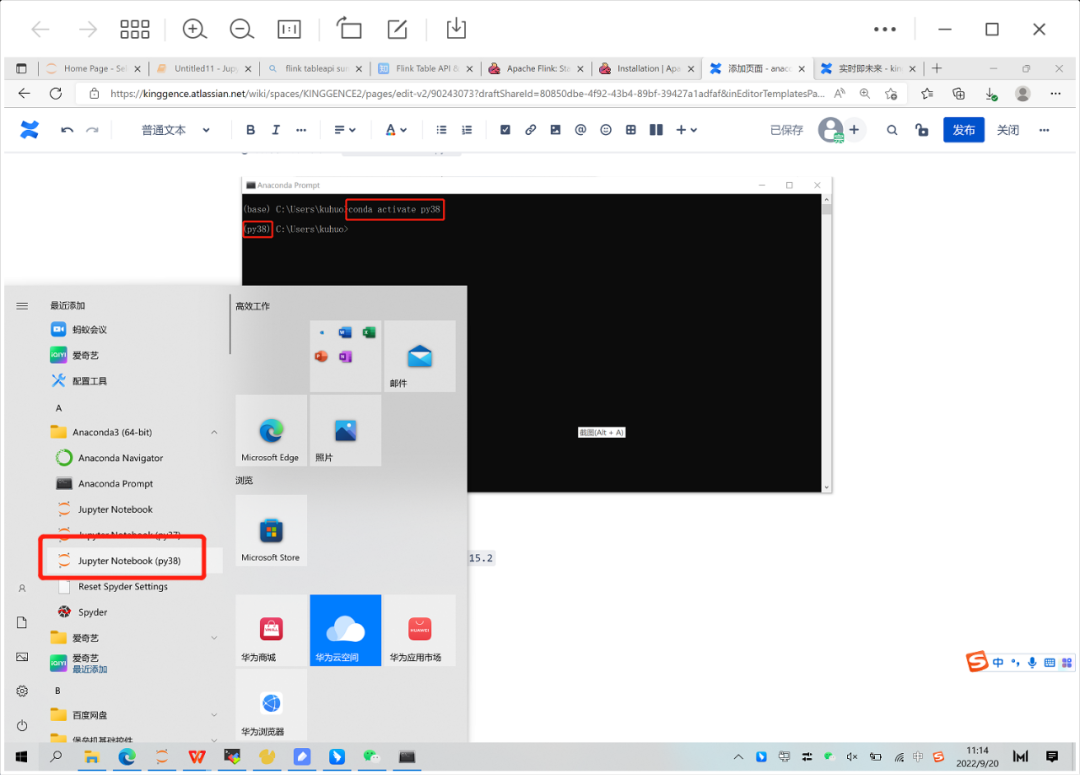Switch to the Untitled11 Jupyter tab
The width and height of the screenshot is (1080, 775).
[203, 68]
